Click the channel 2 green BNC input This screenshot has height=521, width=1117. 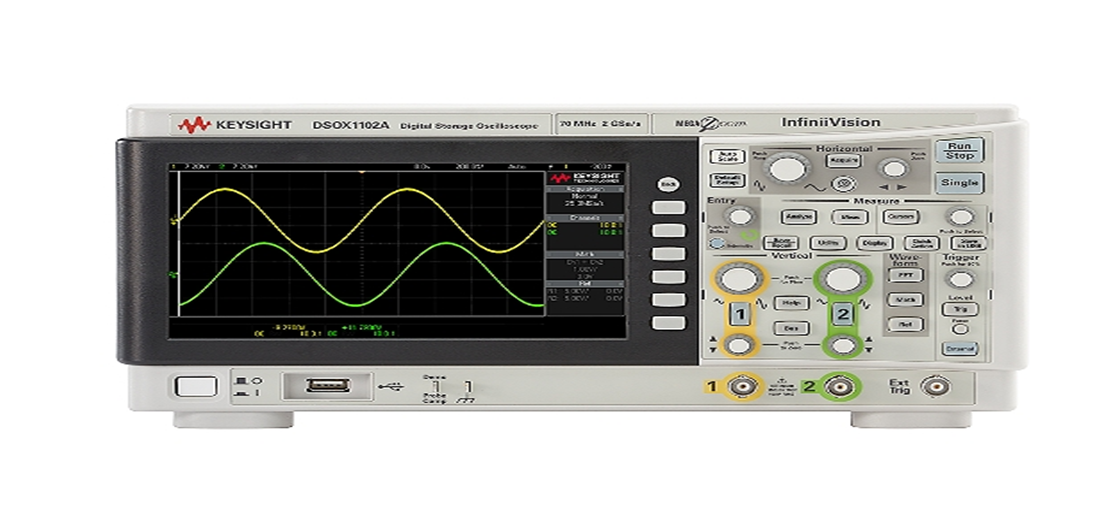pyautogui.click(x=840, y=387)
